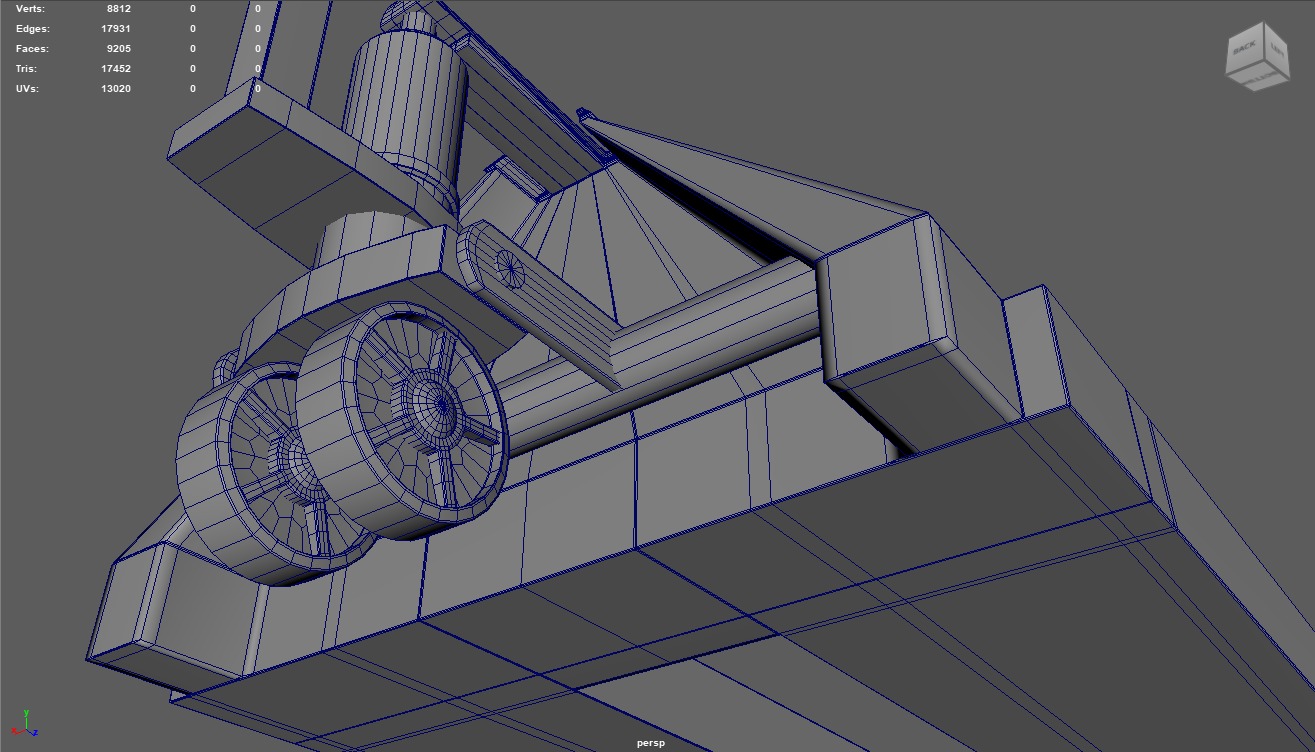
Task: Click the triangle count value 17452
Action: point(116,69)
